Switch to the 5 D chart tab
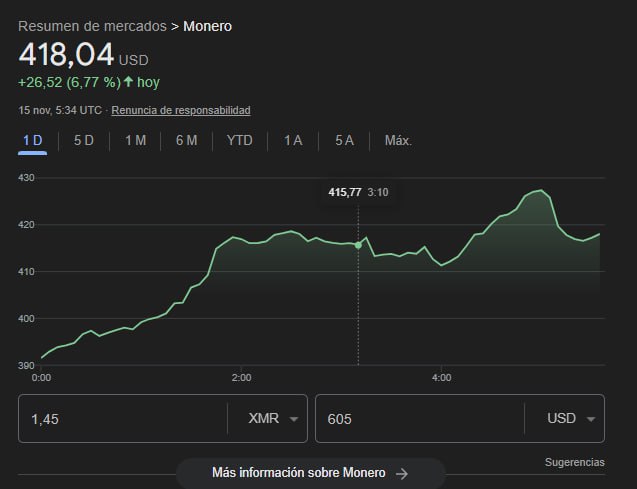Viewport: 637px width, 489px height. coord(83,140)
